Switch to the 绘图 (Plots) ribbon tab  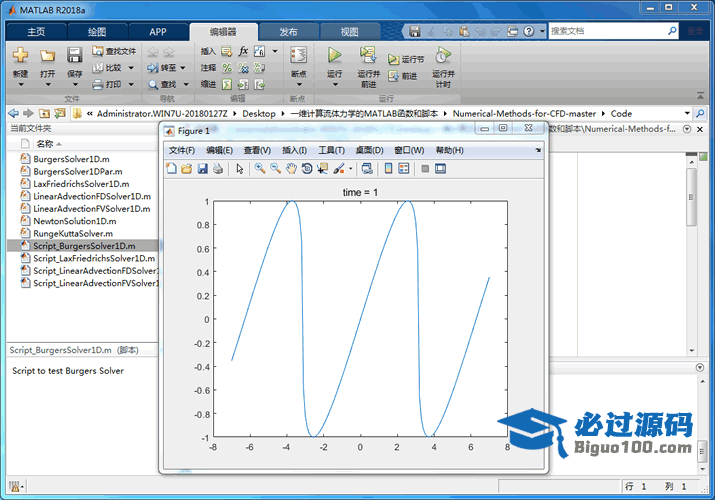tap(97, 31)
